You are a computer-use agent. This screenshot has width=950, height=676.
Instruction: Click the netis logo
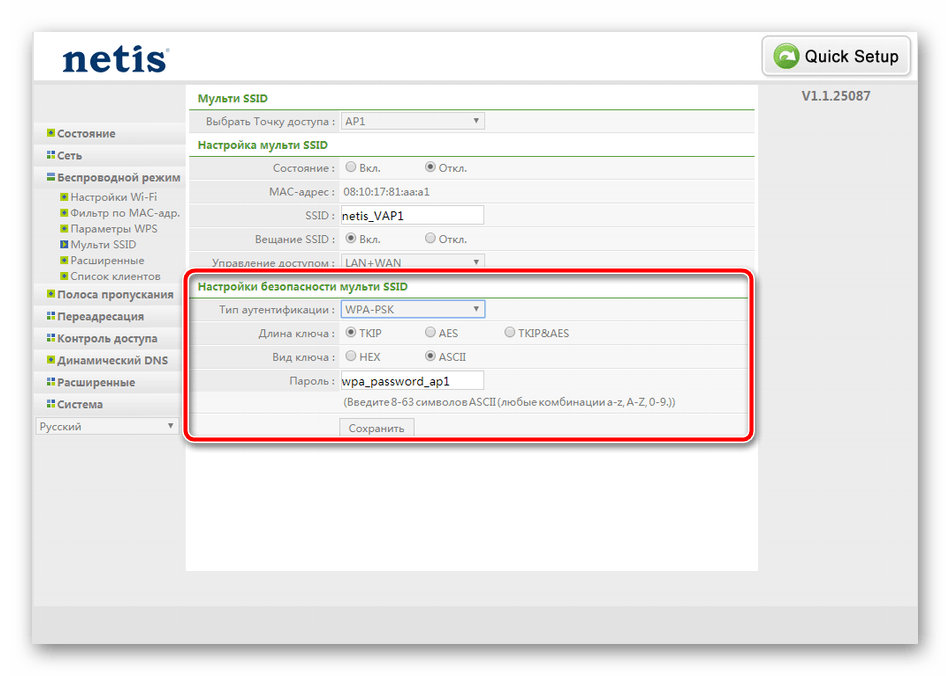pyautogui.click(x=114, y=59)
